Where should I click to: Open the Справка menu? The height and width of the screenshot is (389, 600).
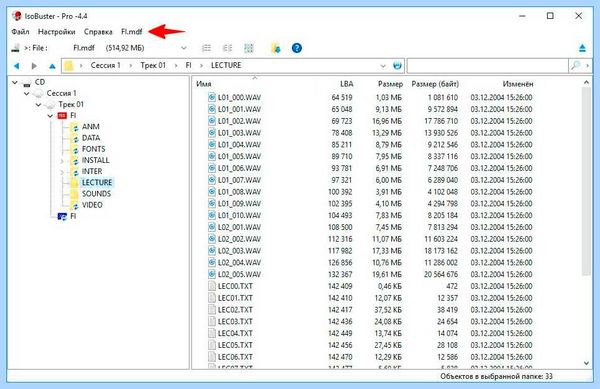[x=98, y=32]
